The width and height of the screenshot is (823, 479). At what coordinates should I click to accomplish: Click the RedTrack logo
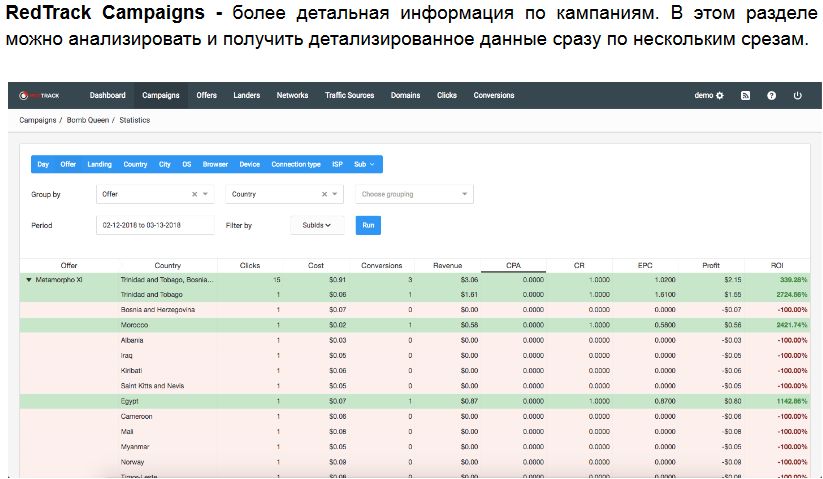click(x=39, y=95)
